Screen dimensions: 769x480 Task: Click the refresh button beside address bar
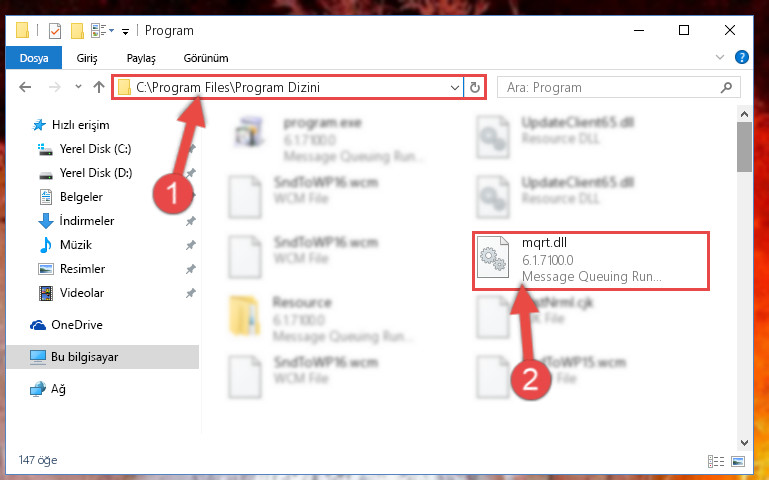(x=475, y=88)
